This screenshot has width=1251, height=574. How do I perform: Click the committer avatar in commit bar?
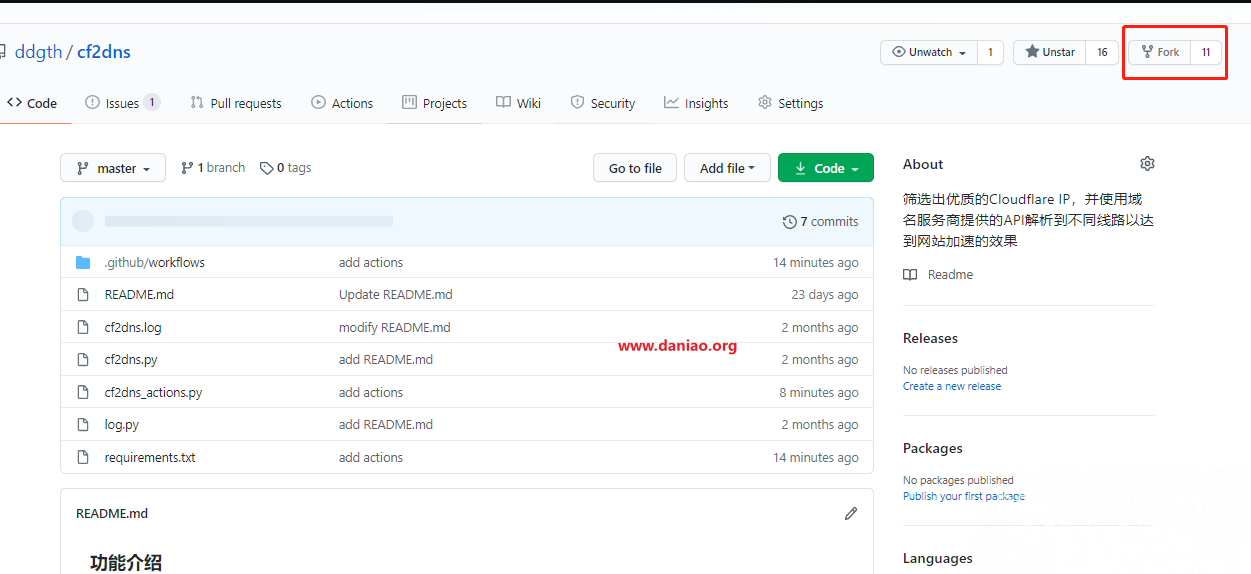84,221
